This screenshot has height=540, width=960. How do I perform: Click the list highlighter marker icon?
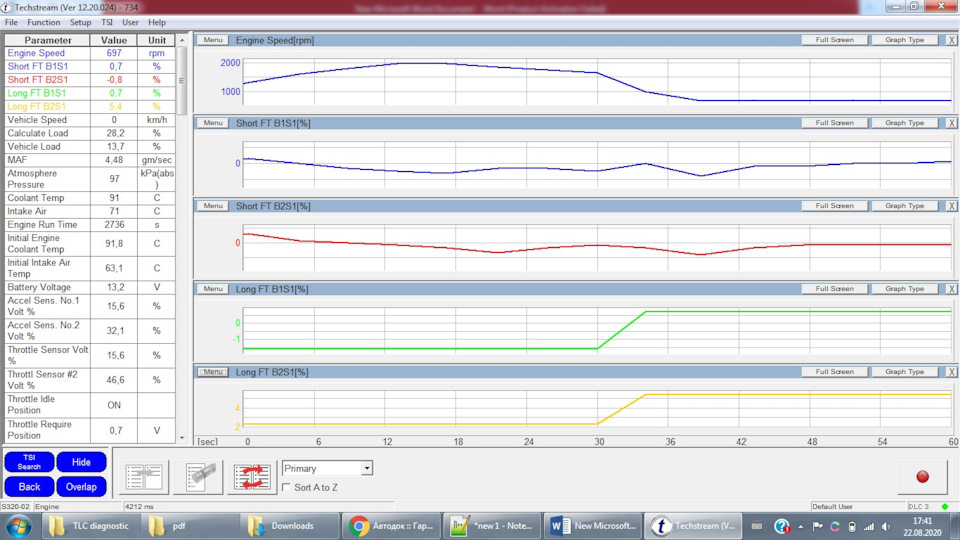coord(198,477)
